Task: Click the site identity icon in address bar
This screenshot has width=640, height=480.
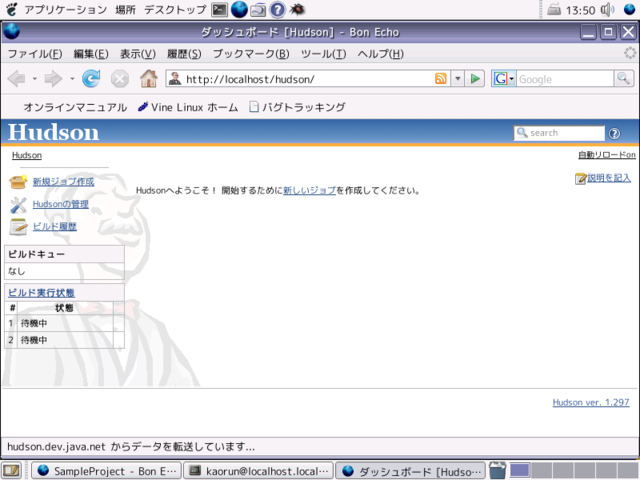Action: tap(175, 78)
